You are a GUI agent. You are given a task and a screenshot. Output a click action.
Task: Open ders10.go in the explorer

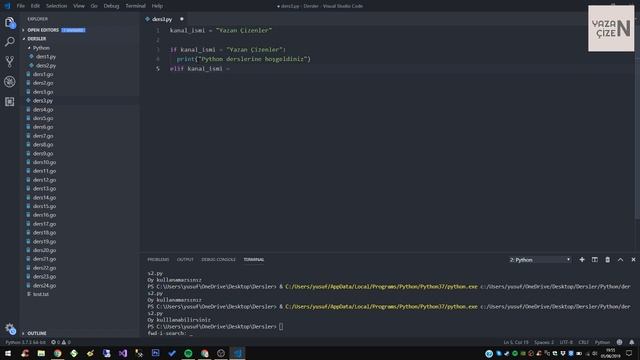(x=44, y=162)
